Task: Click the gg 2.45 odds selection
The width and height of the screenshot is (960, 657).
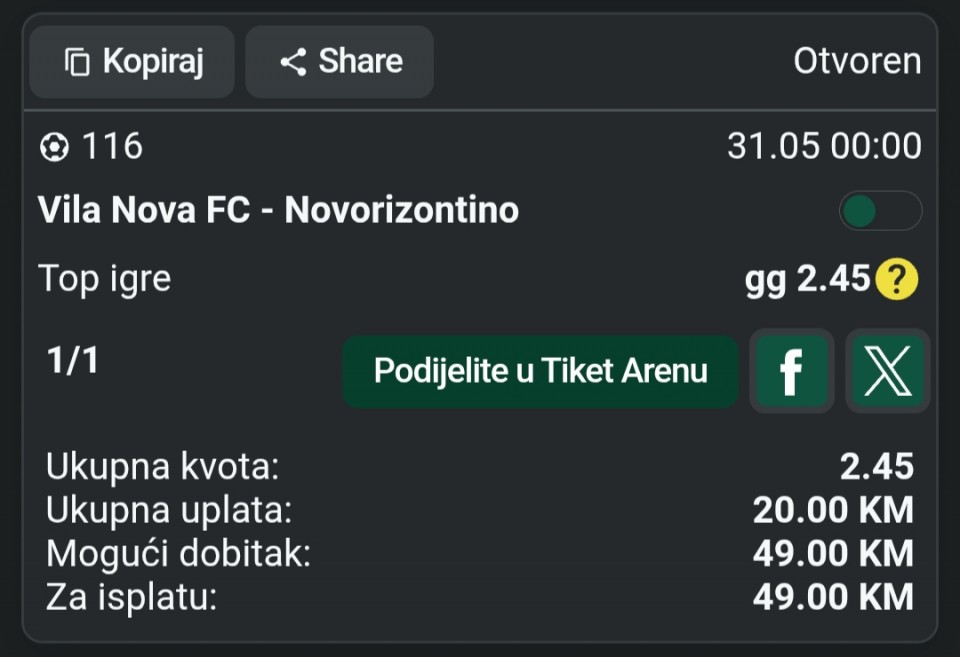Action: (808, 279)
